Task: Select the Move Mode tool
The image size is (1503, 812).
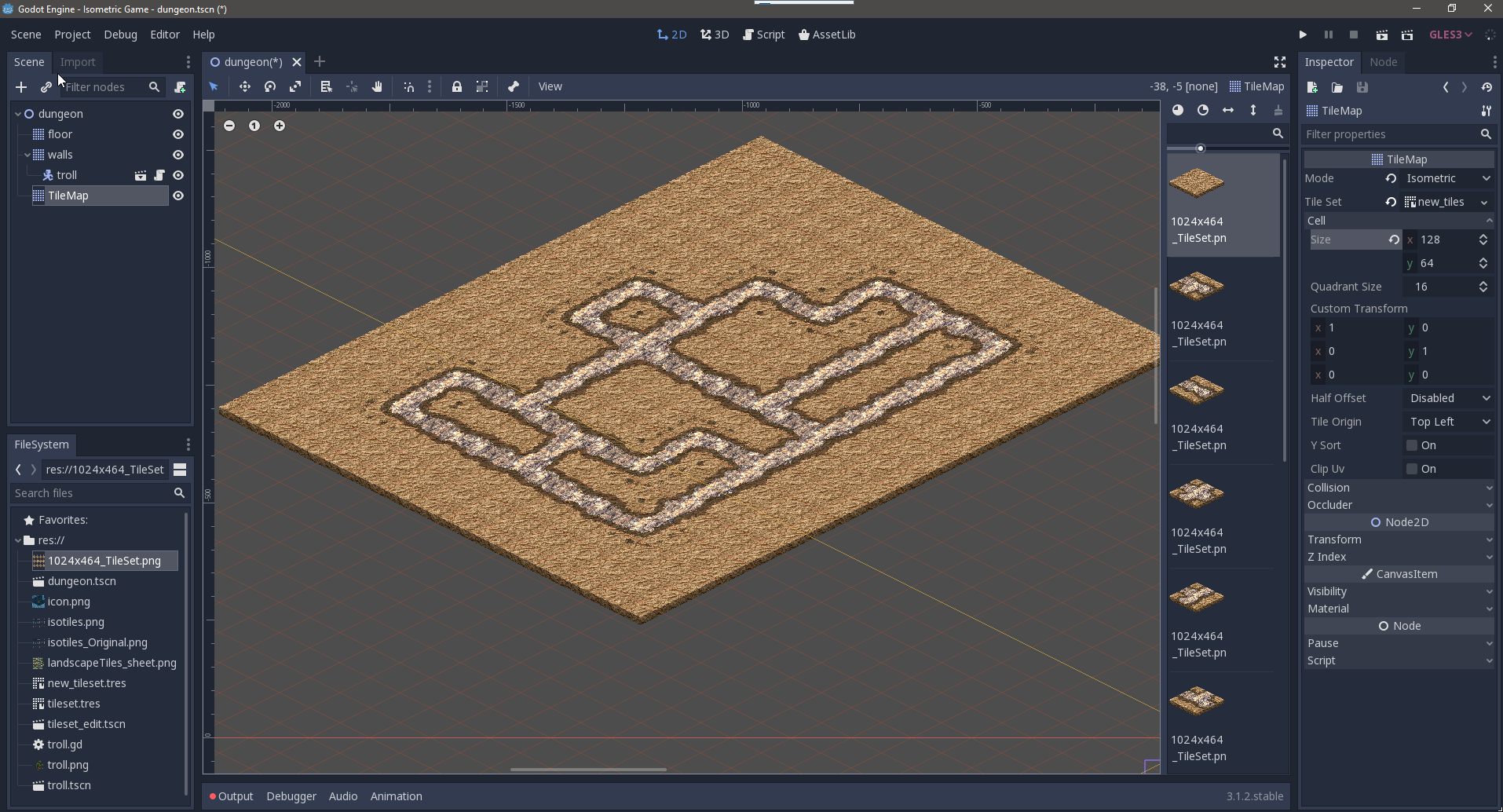Action: pos(244,86)
